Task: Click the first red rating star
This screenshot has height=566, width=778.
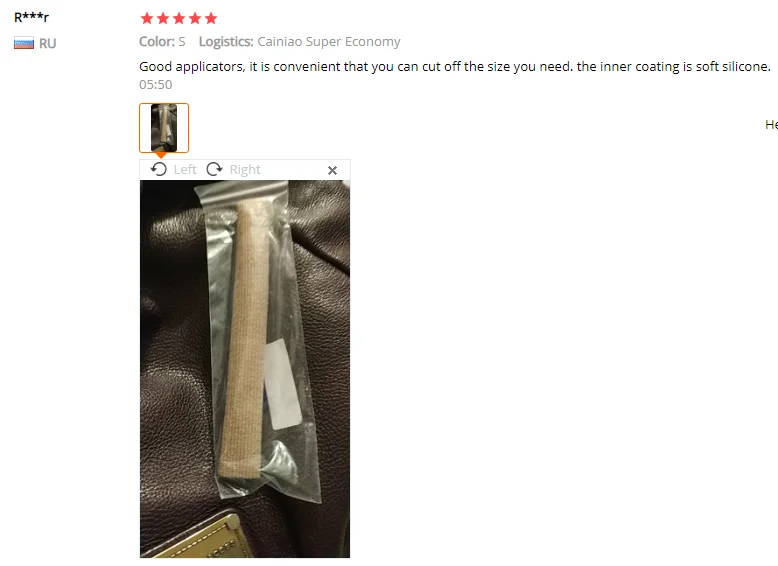Action: click(147, 18)
